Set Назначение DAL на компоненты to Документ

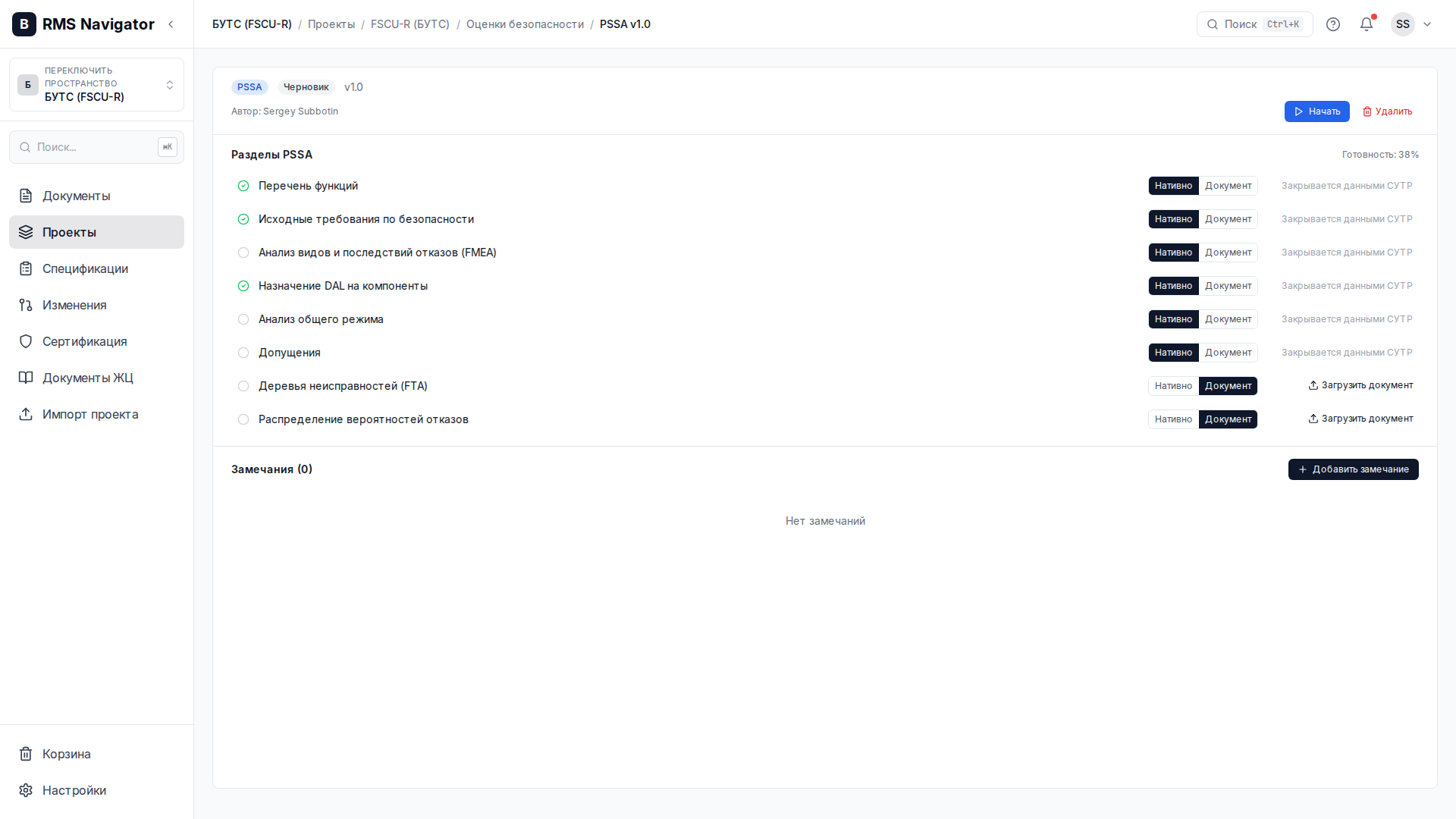click(x=1228, y=286)
